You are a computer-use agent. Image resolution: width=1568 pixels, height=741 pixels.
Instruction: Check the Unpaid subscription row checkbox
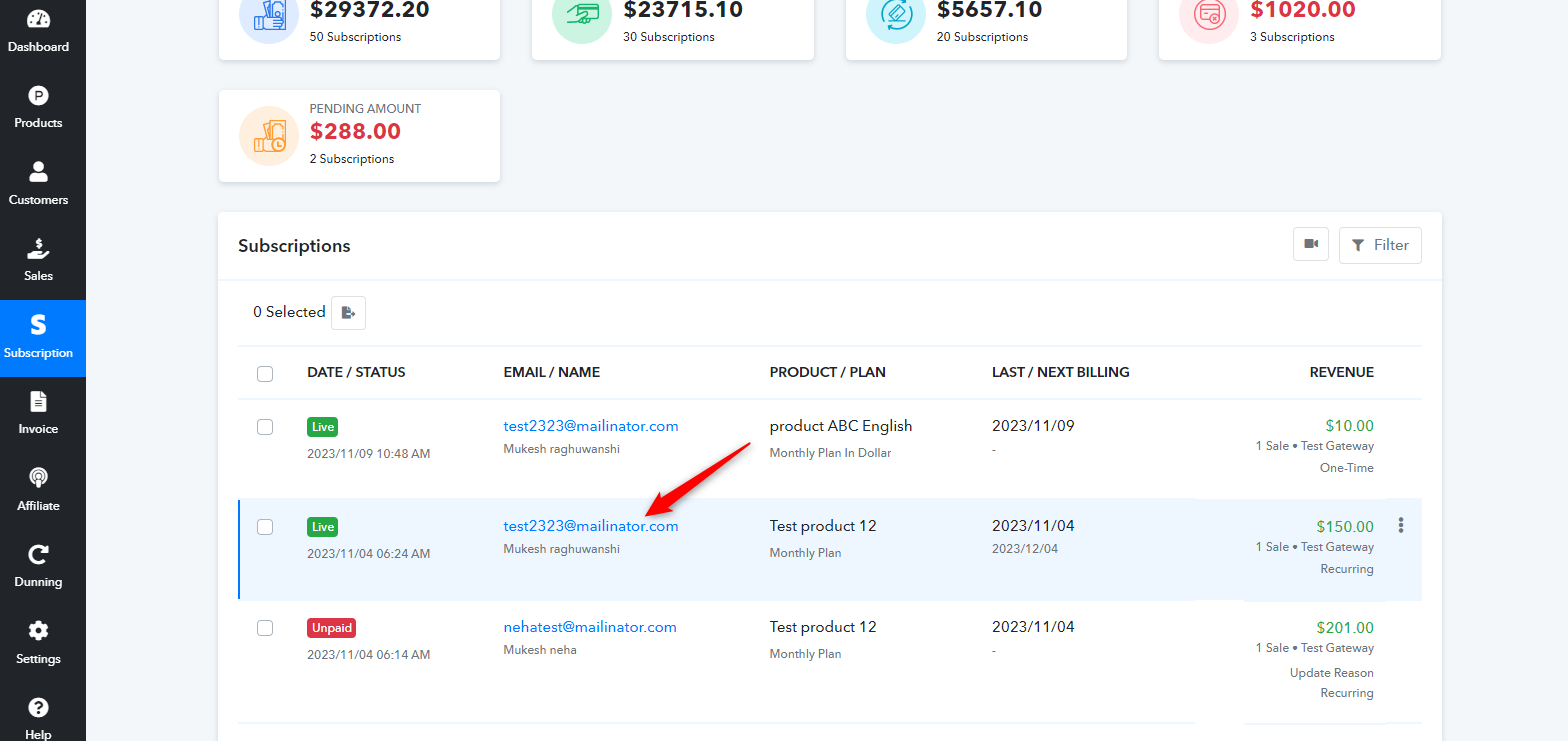(x=265, y=628)
